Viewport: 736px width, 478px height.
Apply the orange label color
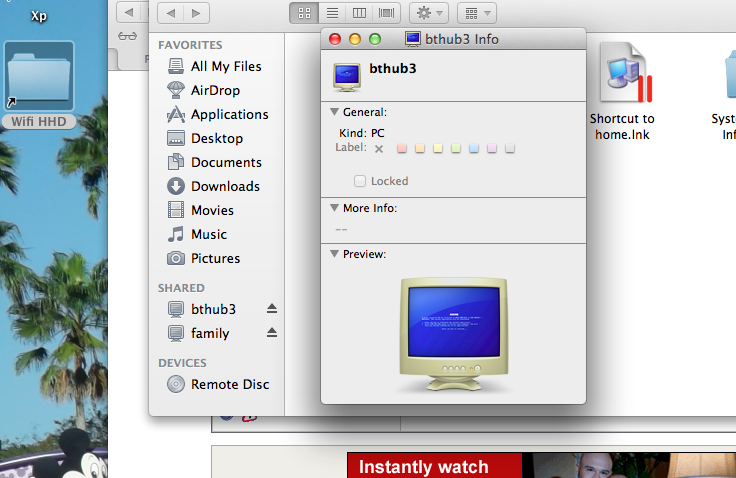pos(420,148)
